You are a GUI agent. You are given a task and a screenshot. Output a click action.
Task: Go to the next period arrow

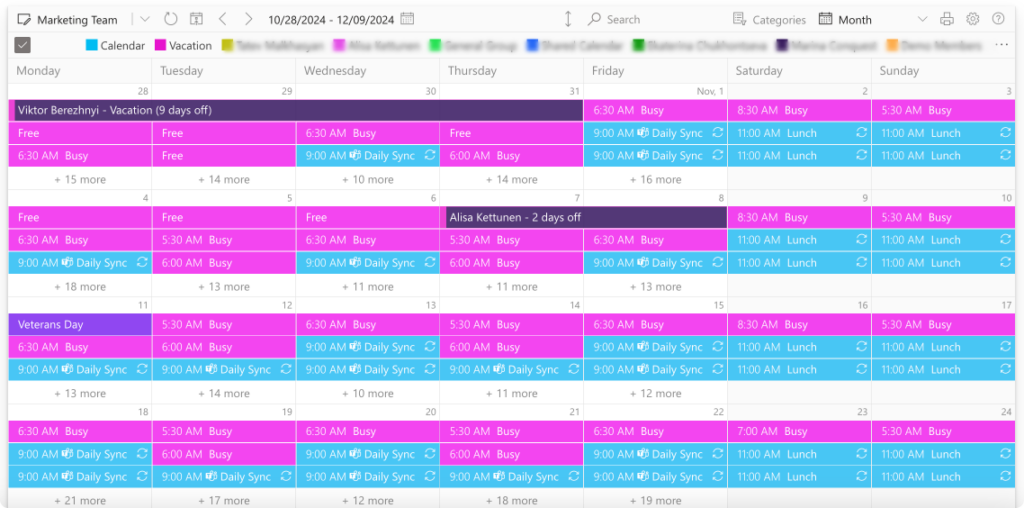[248, 19]
